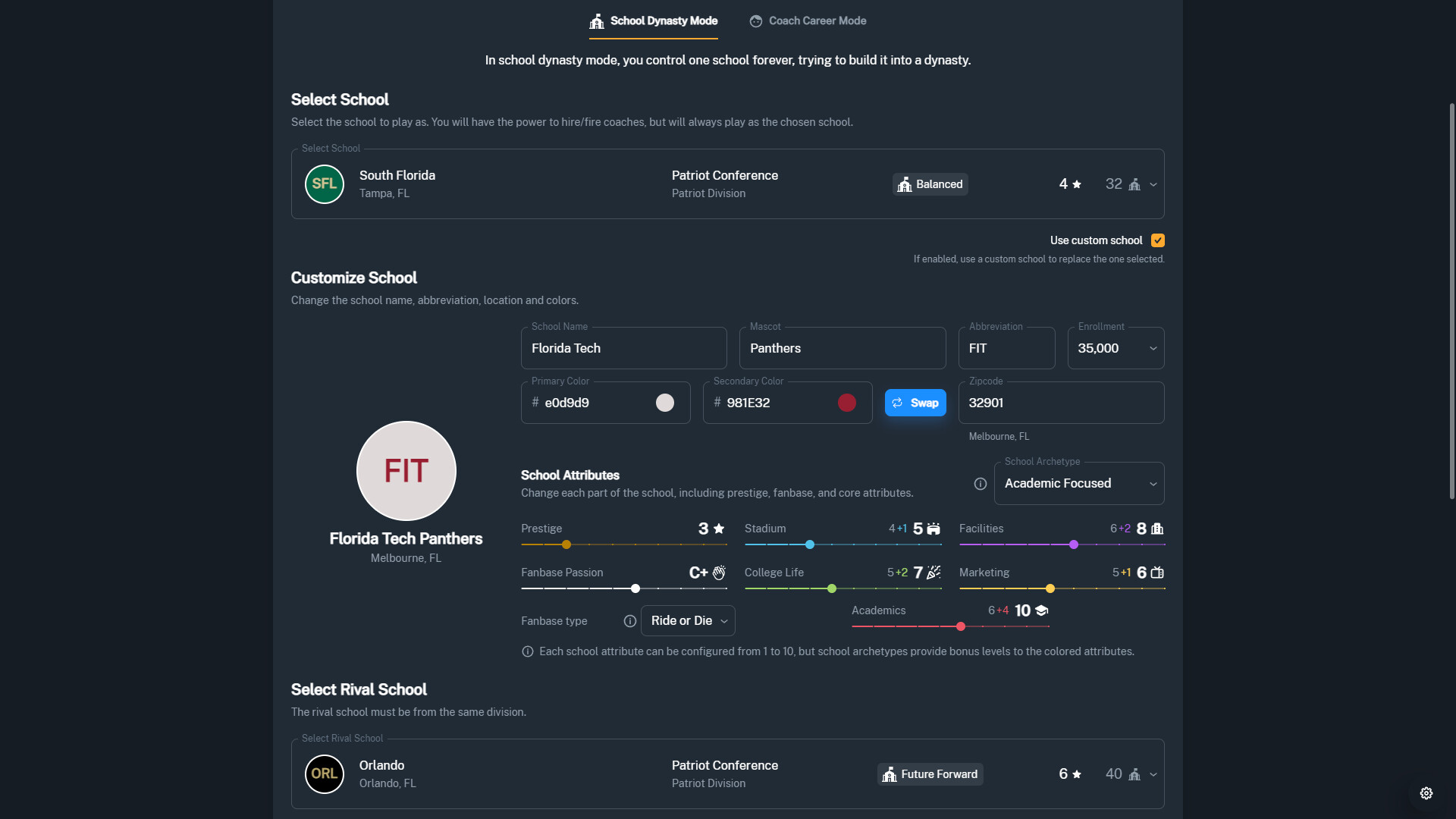Click the Coach Career Mode globe icon
Screen dimensions: 1456x819
tap(756, 20)
